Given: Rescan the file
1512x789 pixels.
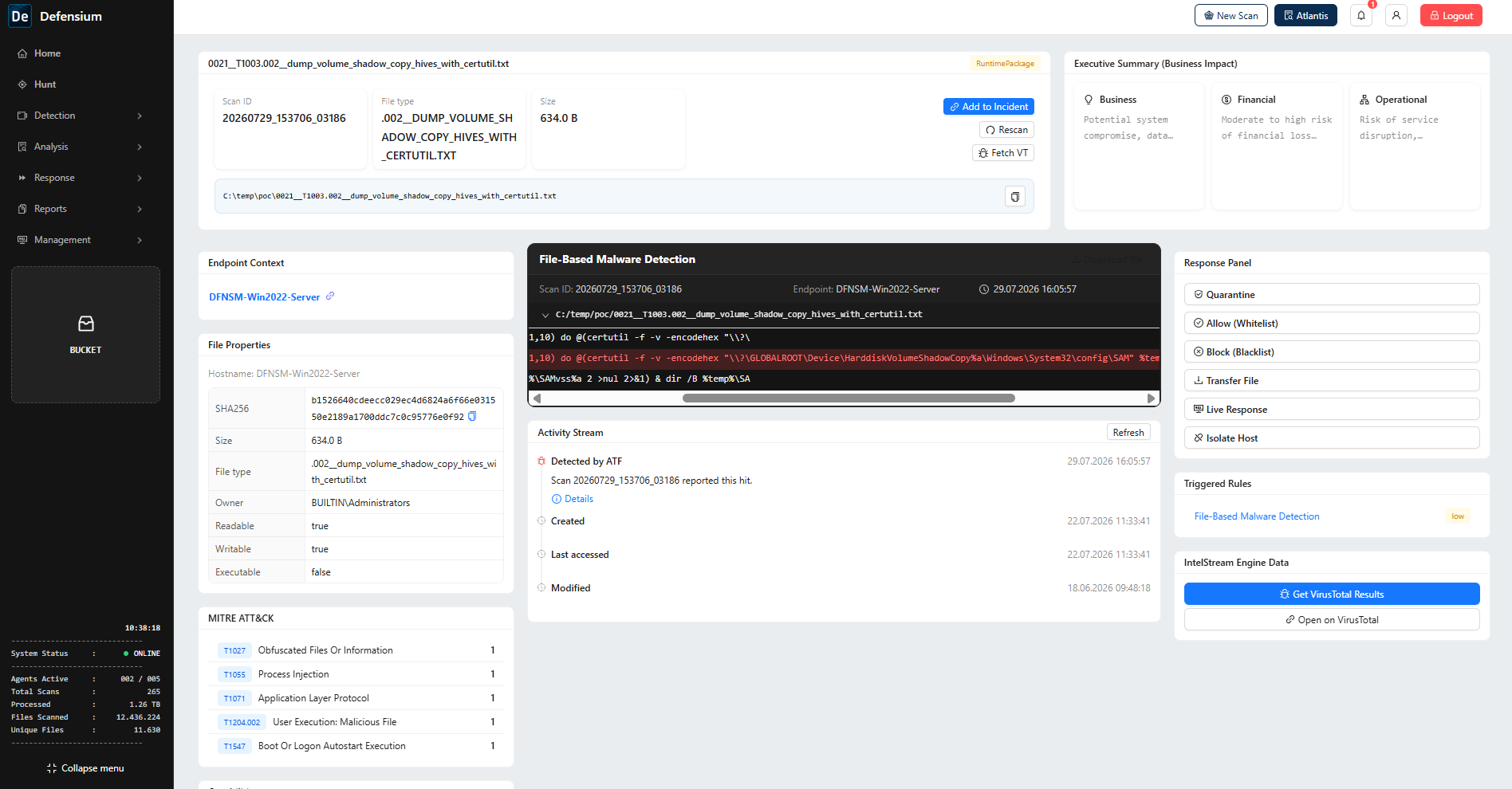Looking at the screenshot, I should 1006,130.
